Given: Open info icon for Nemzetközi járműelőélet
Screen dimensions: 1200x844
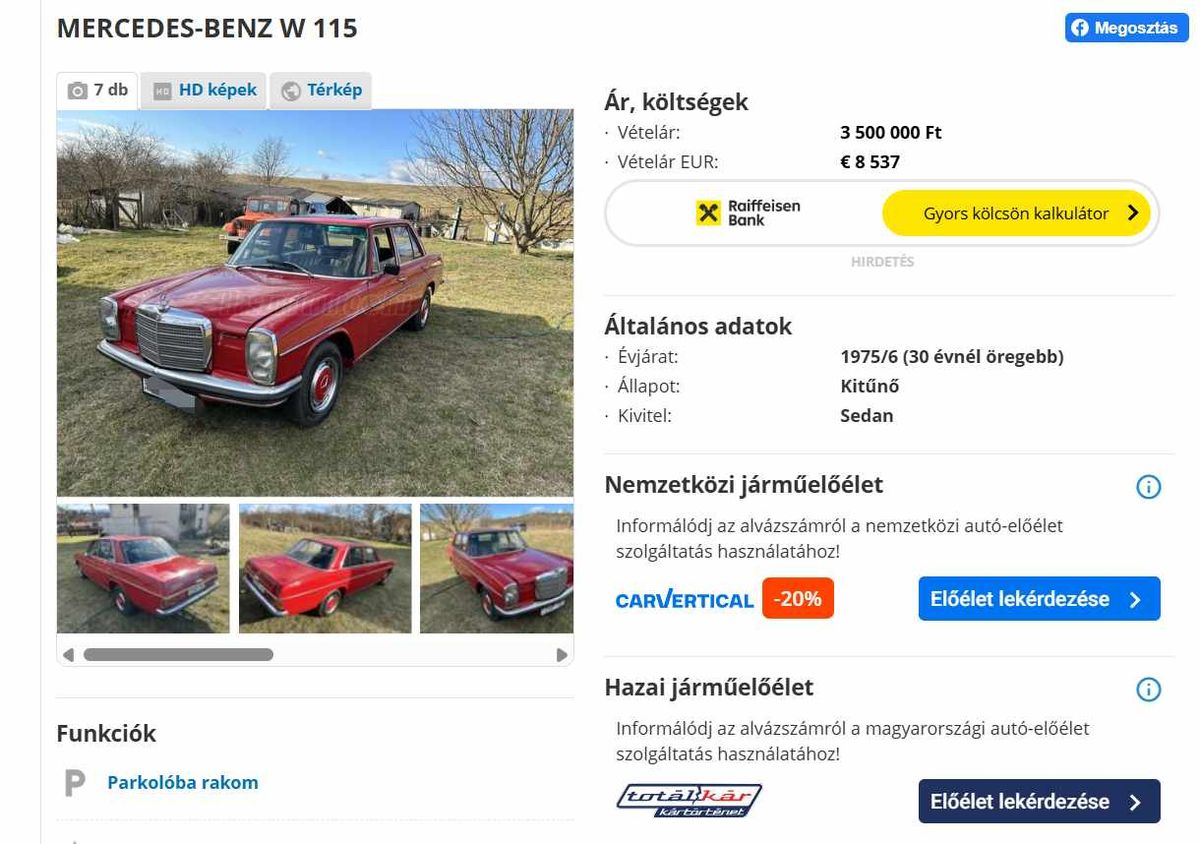Looking at the screenshot, I should pos(1148,487).
